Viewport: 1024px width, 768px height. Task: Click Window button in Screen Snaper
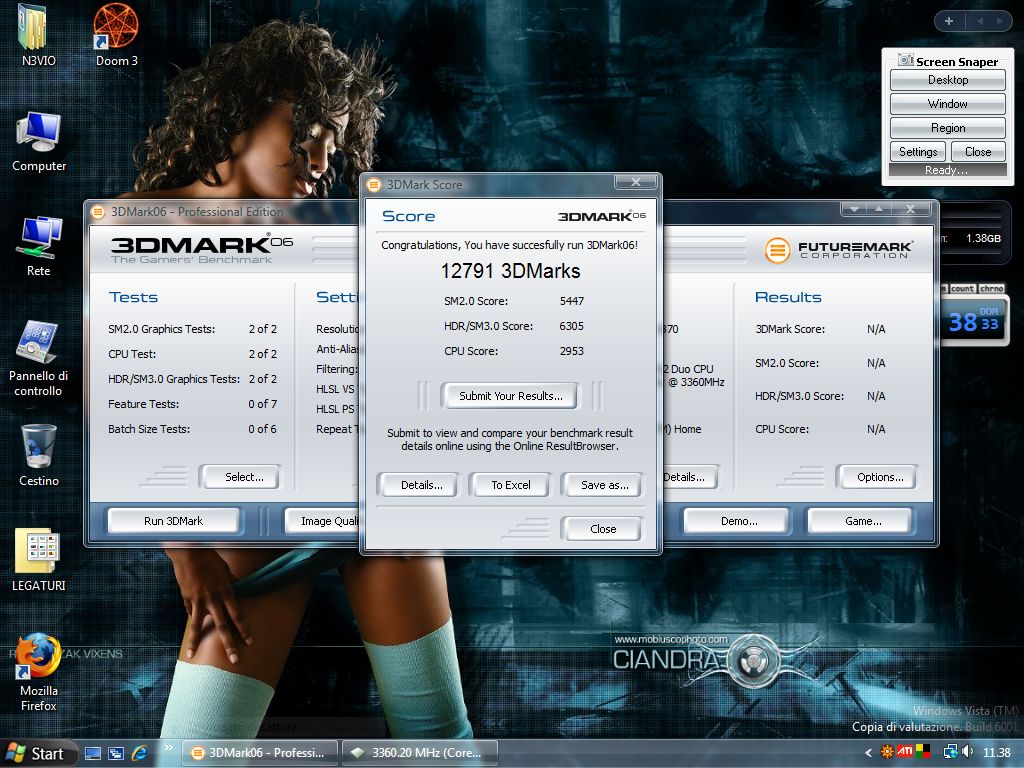(948, 104)
